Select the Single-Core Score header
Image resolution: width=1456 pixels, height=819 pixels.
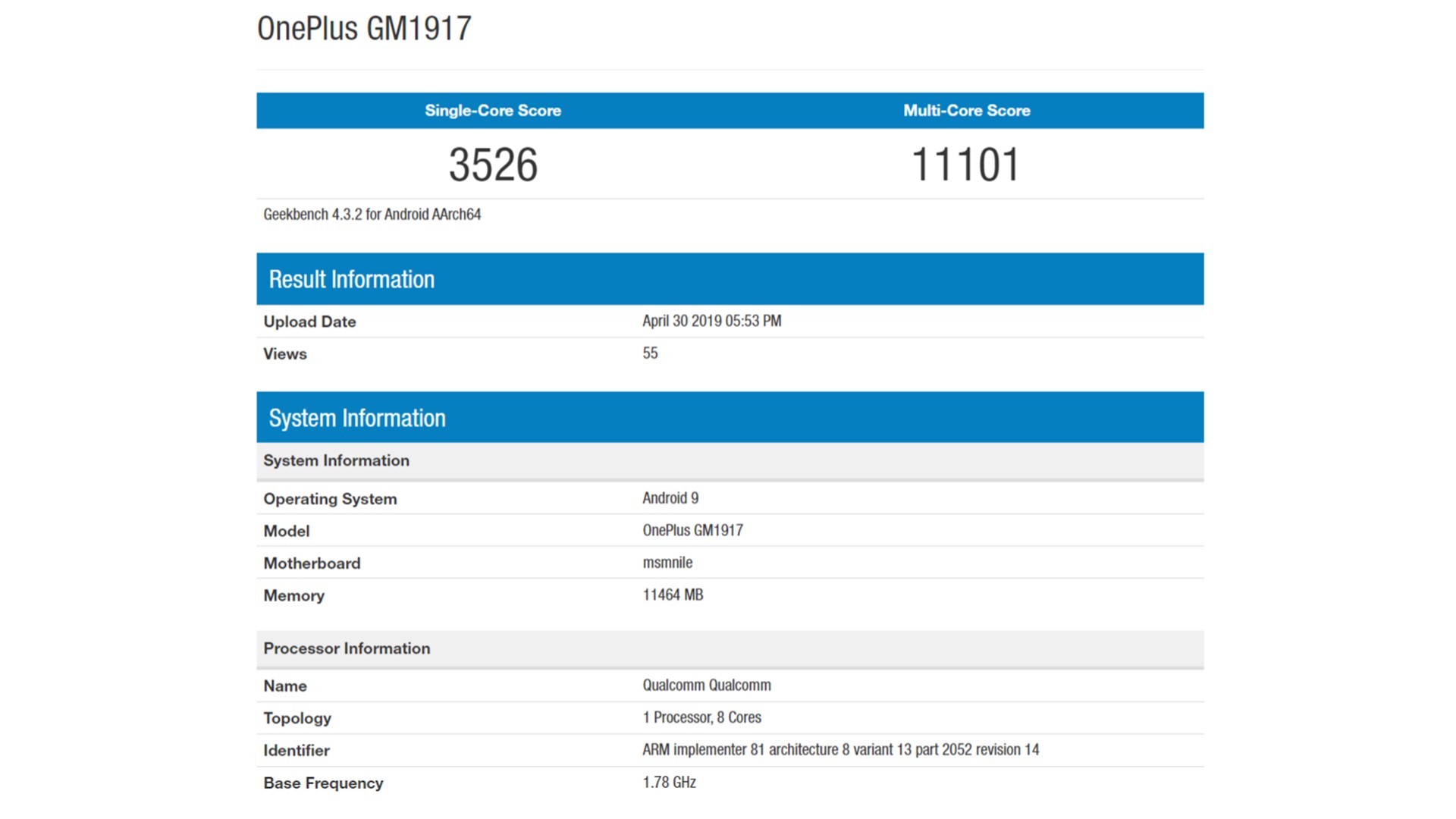491,110
